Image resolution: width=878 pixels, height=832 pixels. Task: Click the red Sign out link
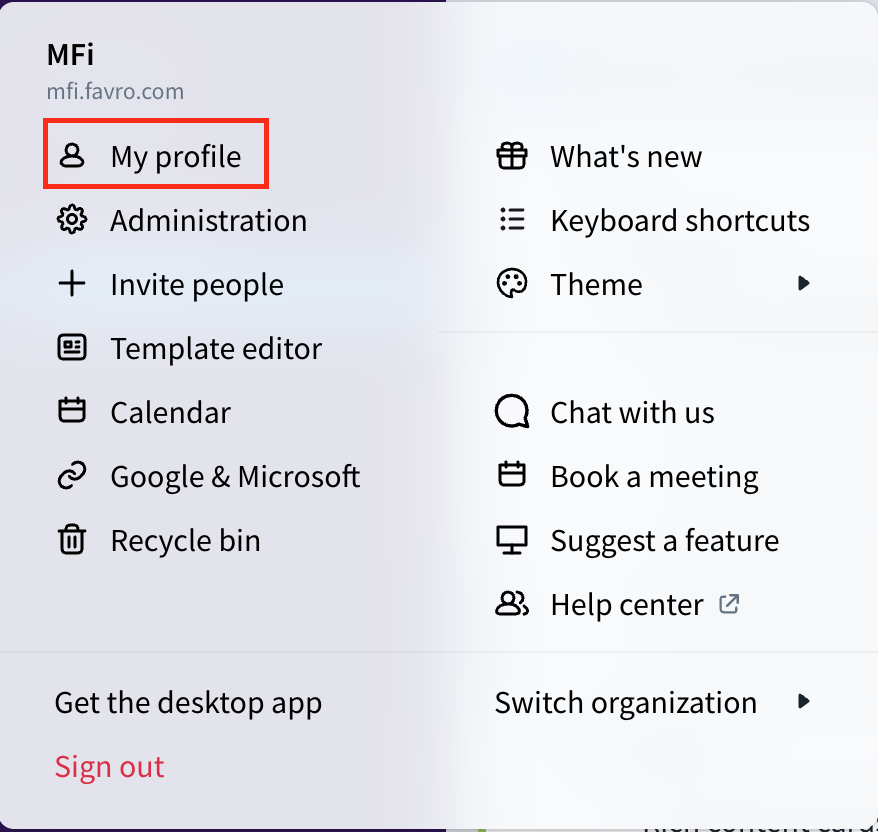click(x=109, y=766)
